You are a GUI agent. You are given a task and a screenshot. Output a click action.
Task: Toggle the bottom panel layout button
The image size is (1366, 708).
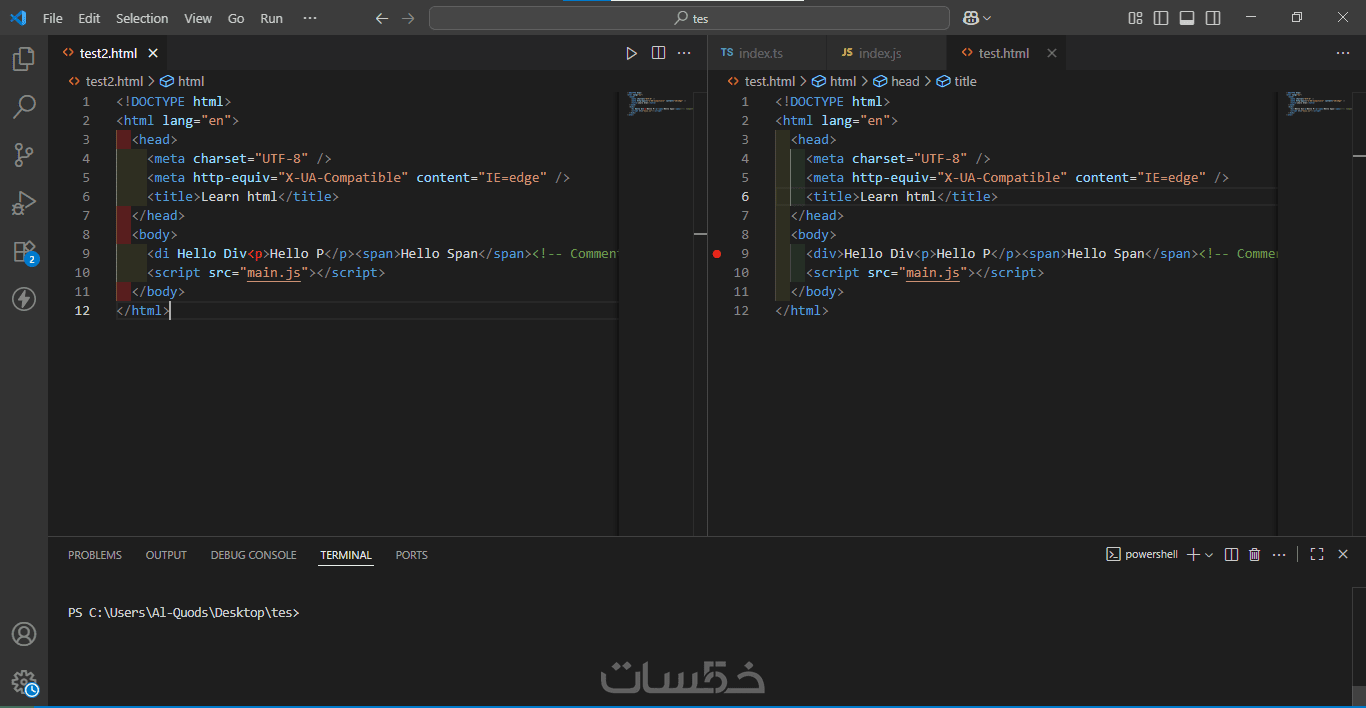pyautogui.click(x=1187, y=18)
